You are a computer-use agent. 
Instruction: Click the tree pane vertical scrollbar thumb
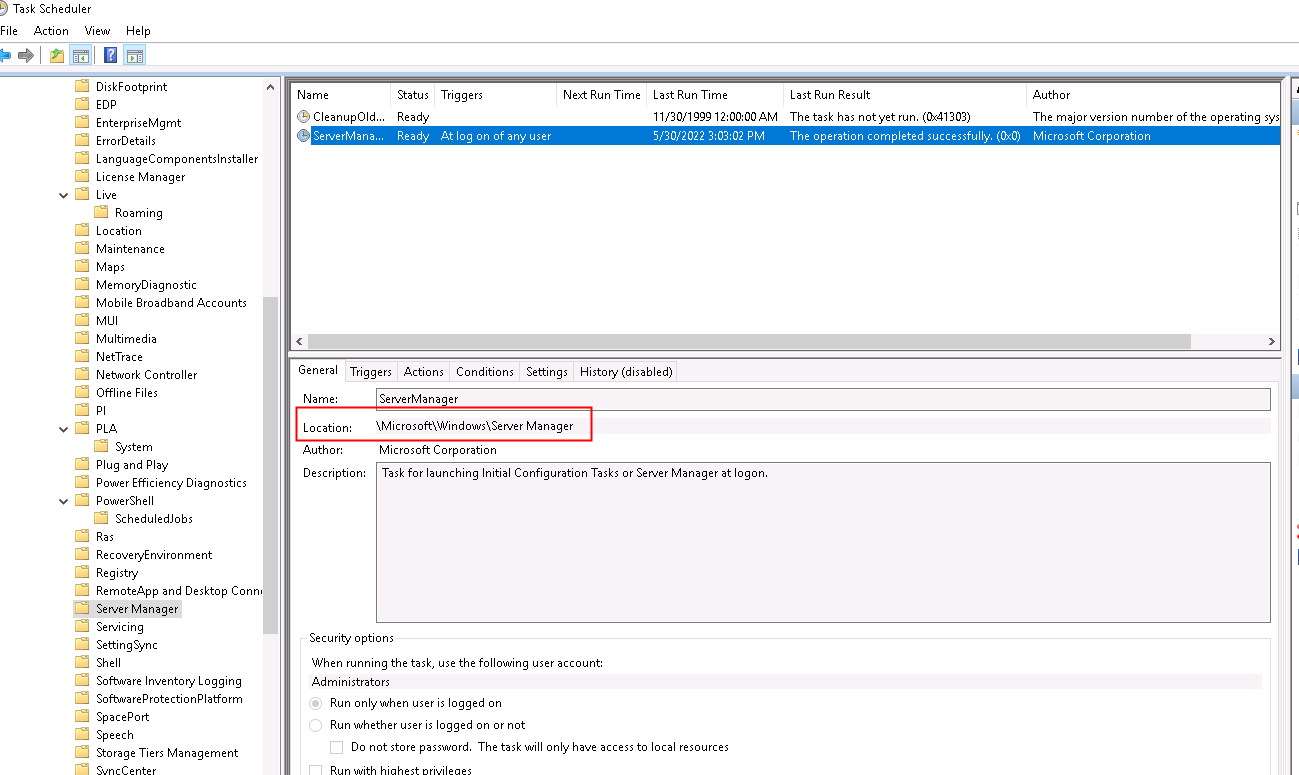coord(271,465)
